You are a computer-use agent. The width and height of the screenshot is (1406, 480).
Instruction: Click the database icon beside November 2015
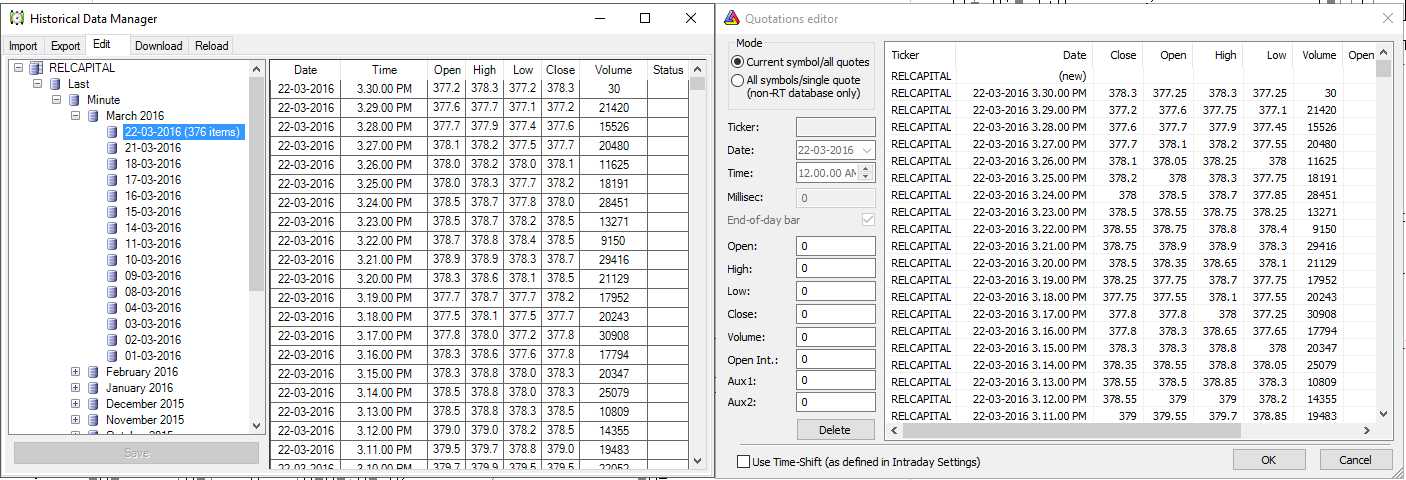[94, 420]
